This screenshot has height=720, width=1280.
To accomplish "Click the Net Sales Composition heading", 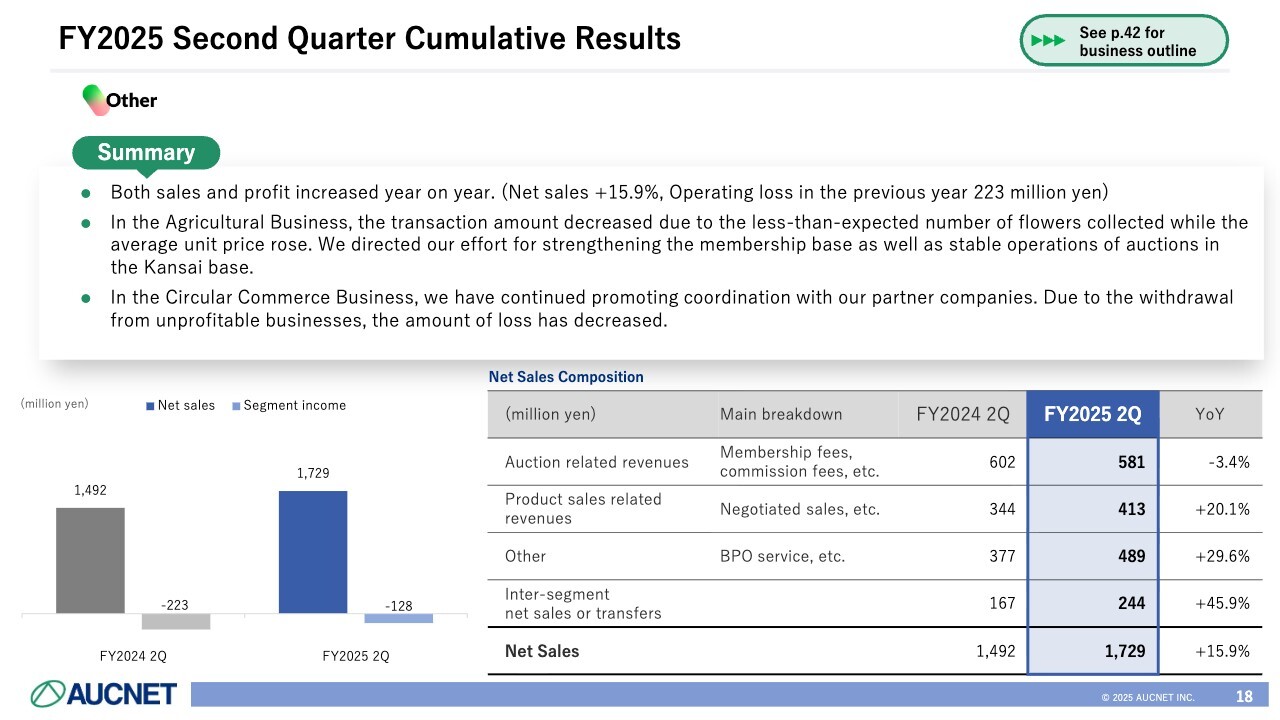I will click(566, 377).
